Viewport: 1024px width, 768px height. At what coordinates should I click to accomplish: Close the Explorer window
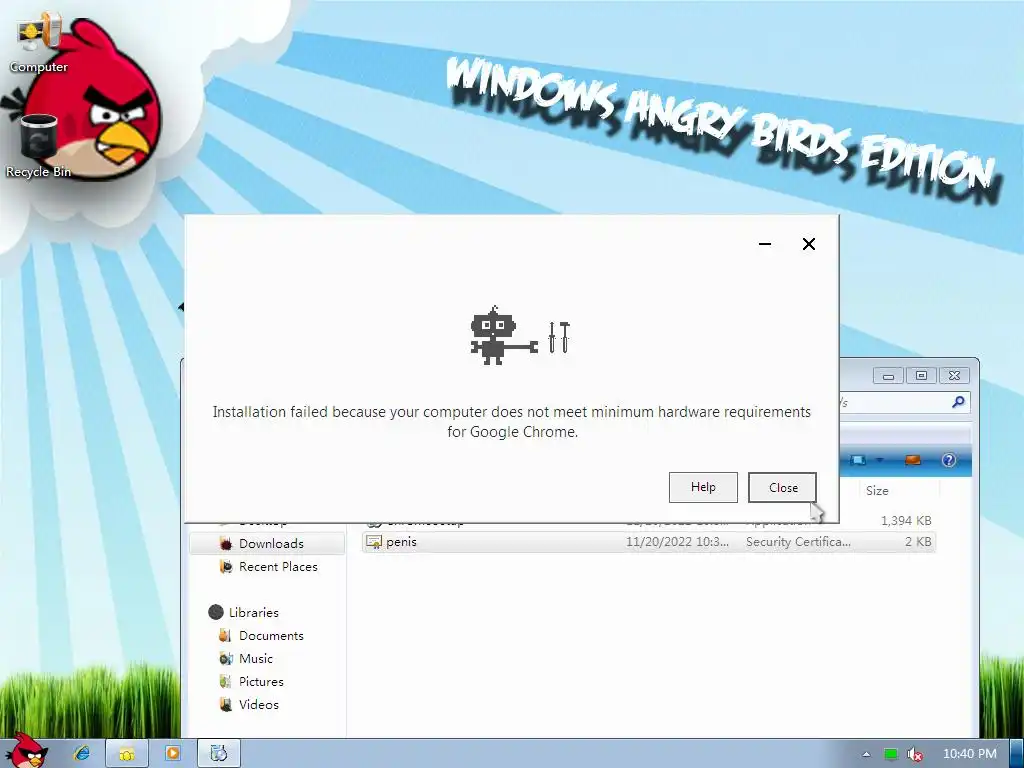click(x=954, y=376)
